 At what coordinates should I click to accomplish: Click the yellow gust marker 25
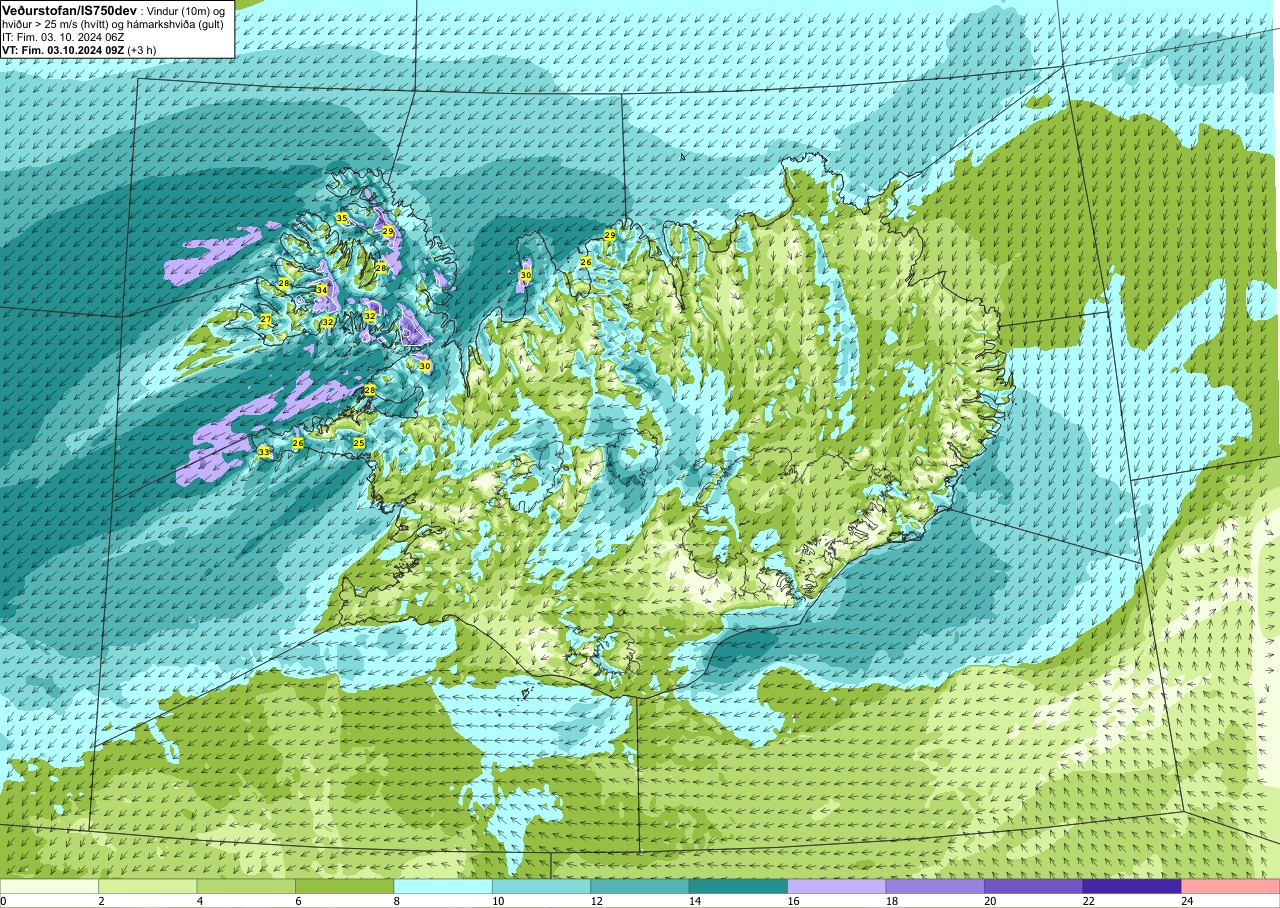[x=359, y=443]
